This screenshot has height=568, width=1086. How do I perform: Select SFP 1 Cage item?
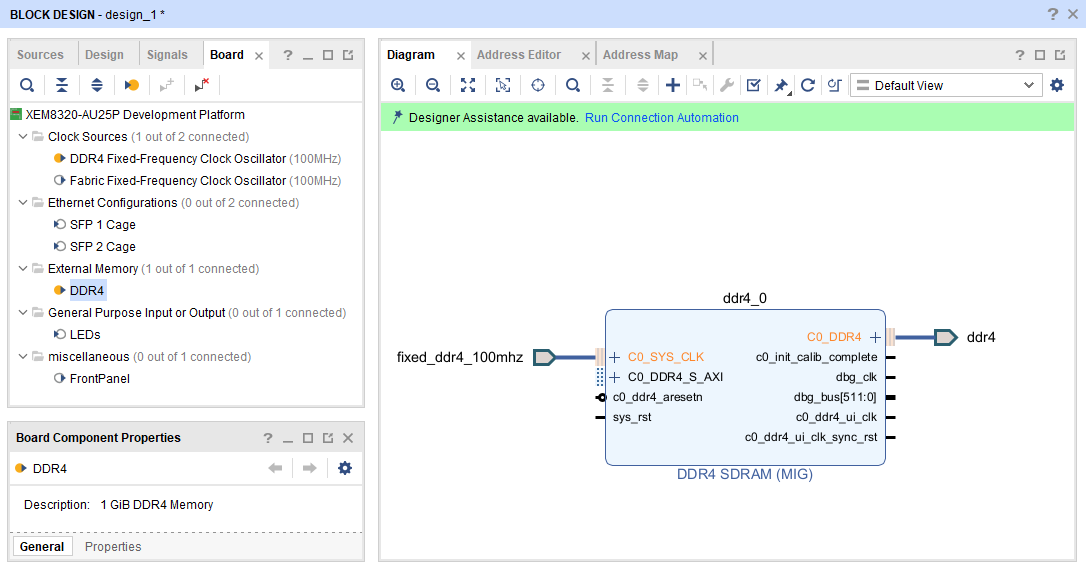point(103,224)
